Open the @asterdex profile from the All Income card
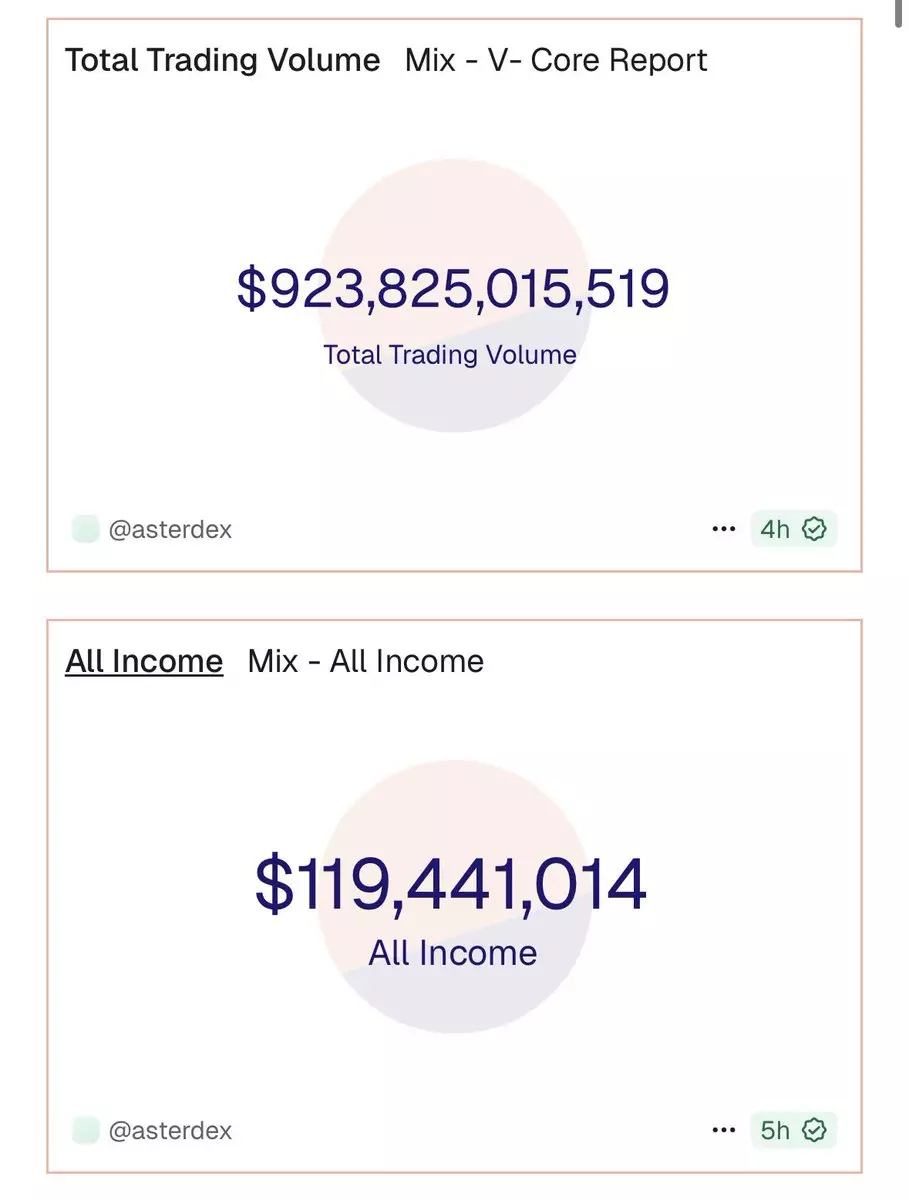Screen dimensions: 909x1200 (x=170, y=1131)
